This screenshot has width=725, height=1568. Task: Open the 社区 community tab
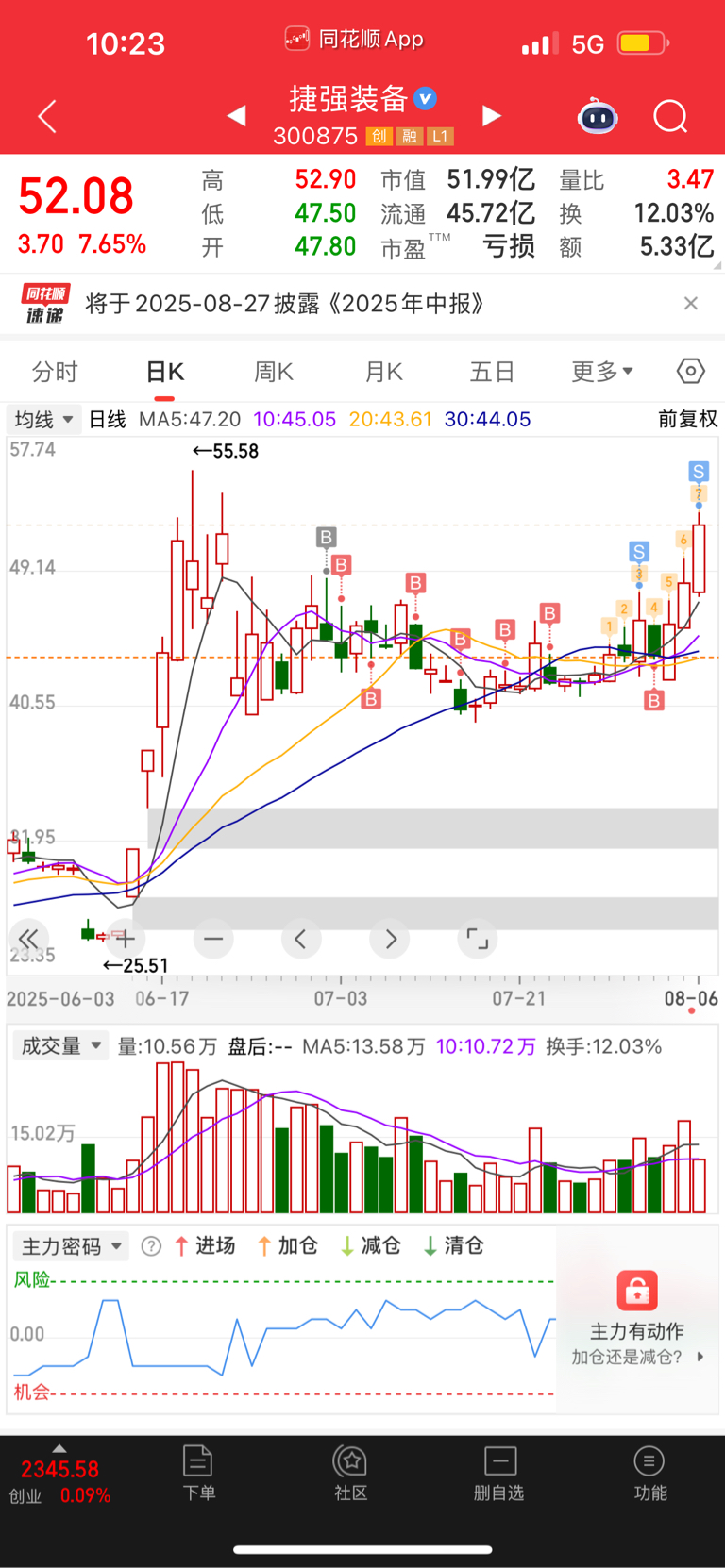pos(351,1473)
